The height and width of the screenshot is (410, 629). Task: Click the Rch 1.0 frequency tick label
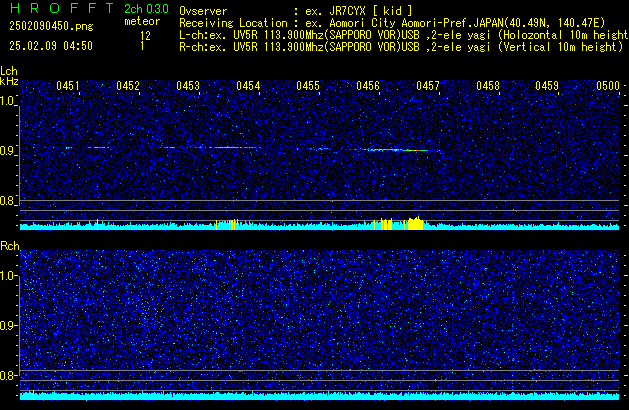pyautogui.click(x=7, y=276)
